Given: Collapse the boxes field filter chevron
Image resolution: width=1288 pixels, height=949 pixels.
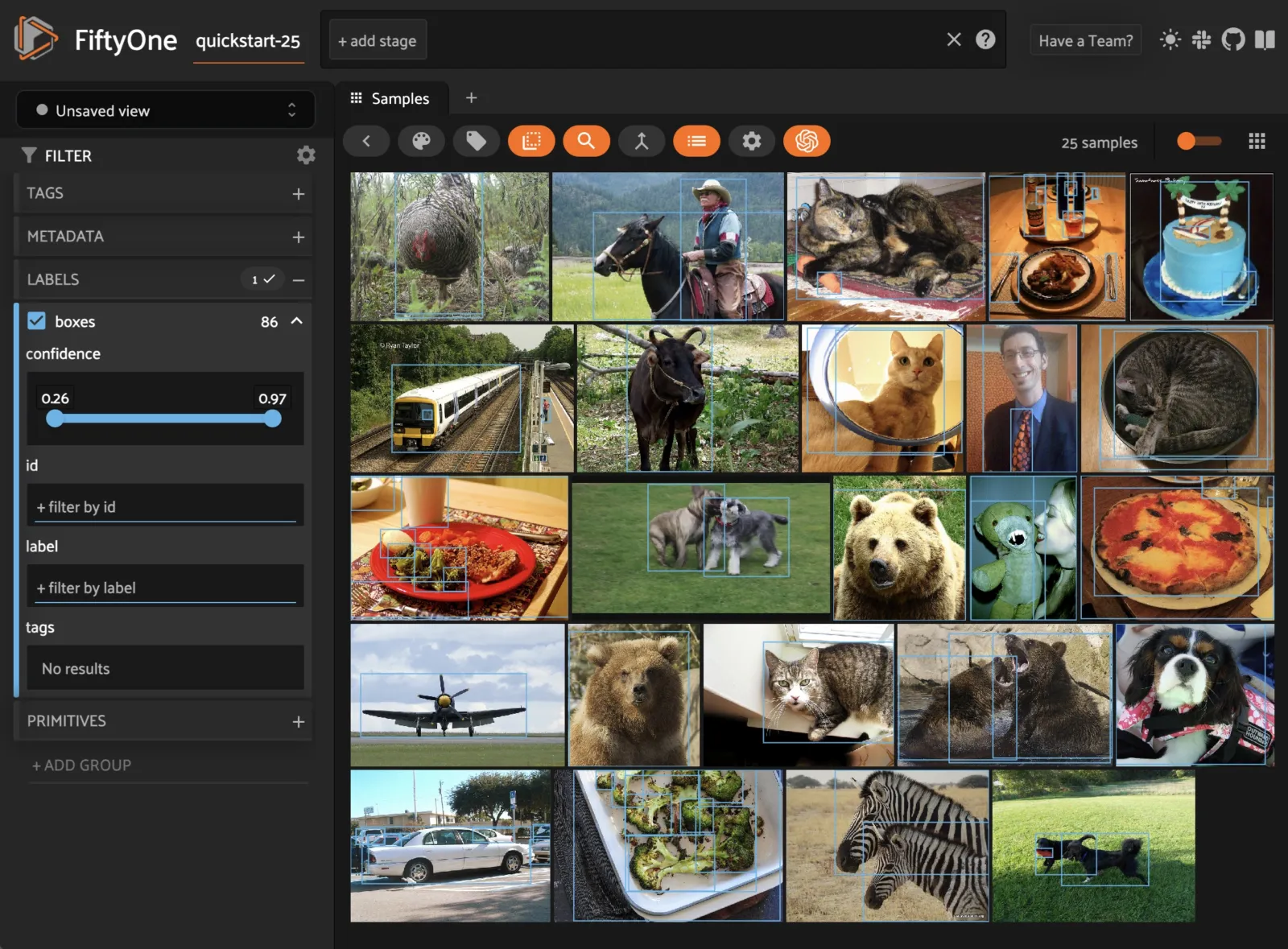Looking at the screenshot, I should tap(296, 321).
